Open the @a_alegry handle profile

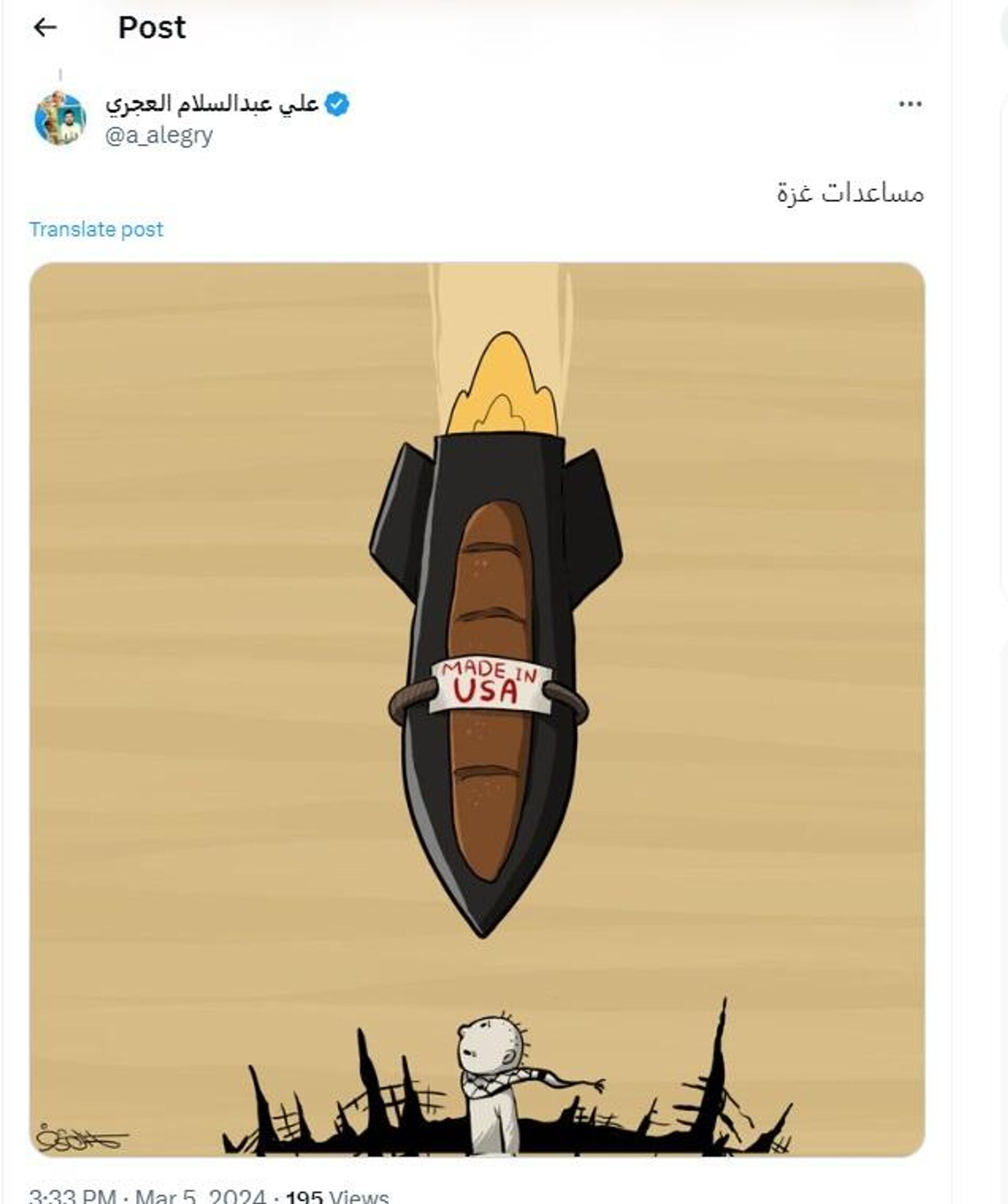[x=159, y=136]
